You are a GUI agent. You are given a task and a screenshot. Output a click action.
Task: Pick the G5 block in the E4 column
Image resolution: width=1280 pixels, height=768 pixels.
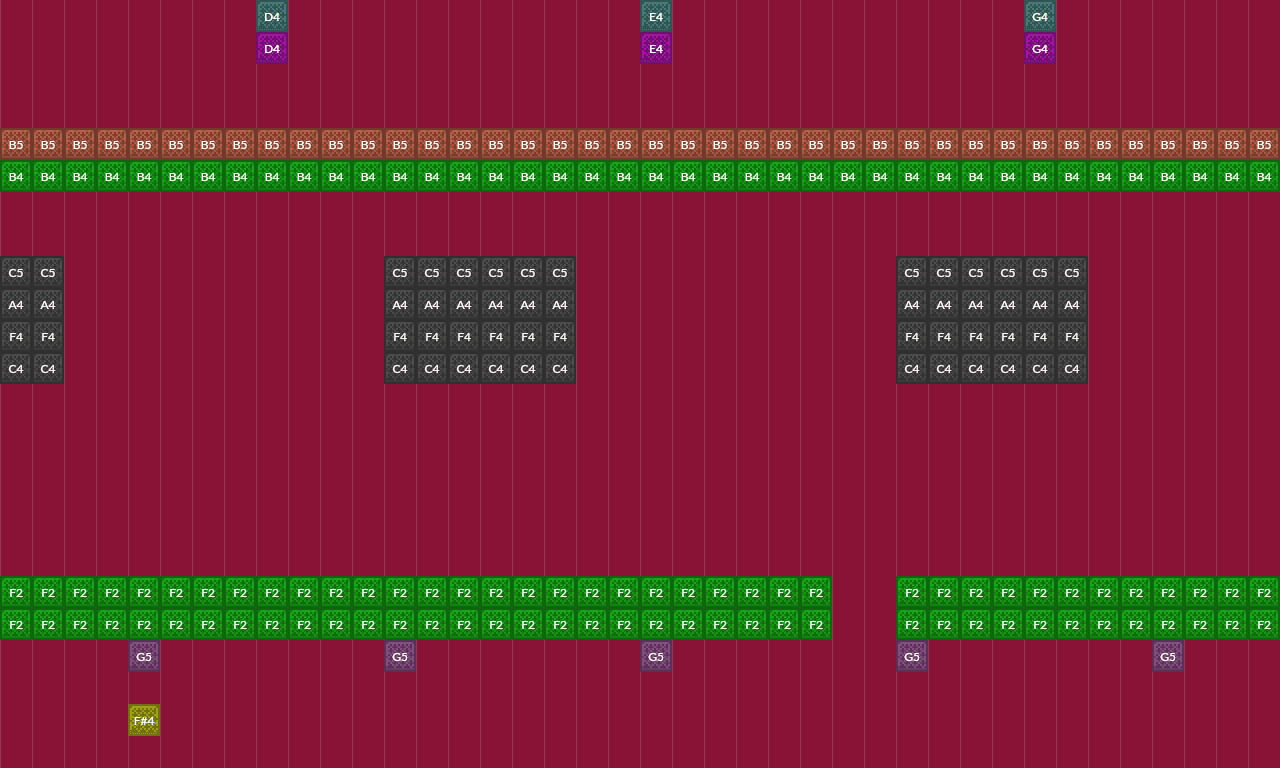coord(656,656)
